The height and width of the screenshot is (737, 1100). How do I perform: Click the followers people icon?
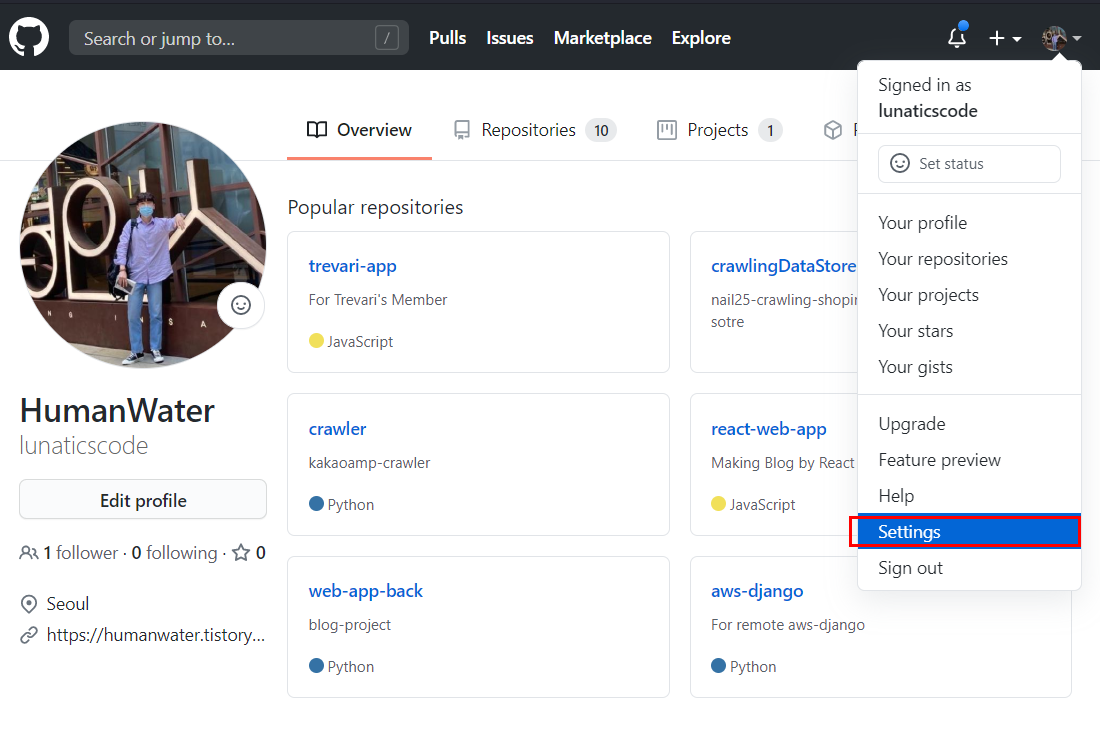[x=29, y=553]
